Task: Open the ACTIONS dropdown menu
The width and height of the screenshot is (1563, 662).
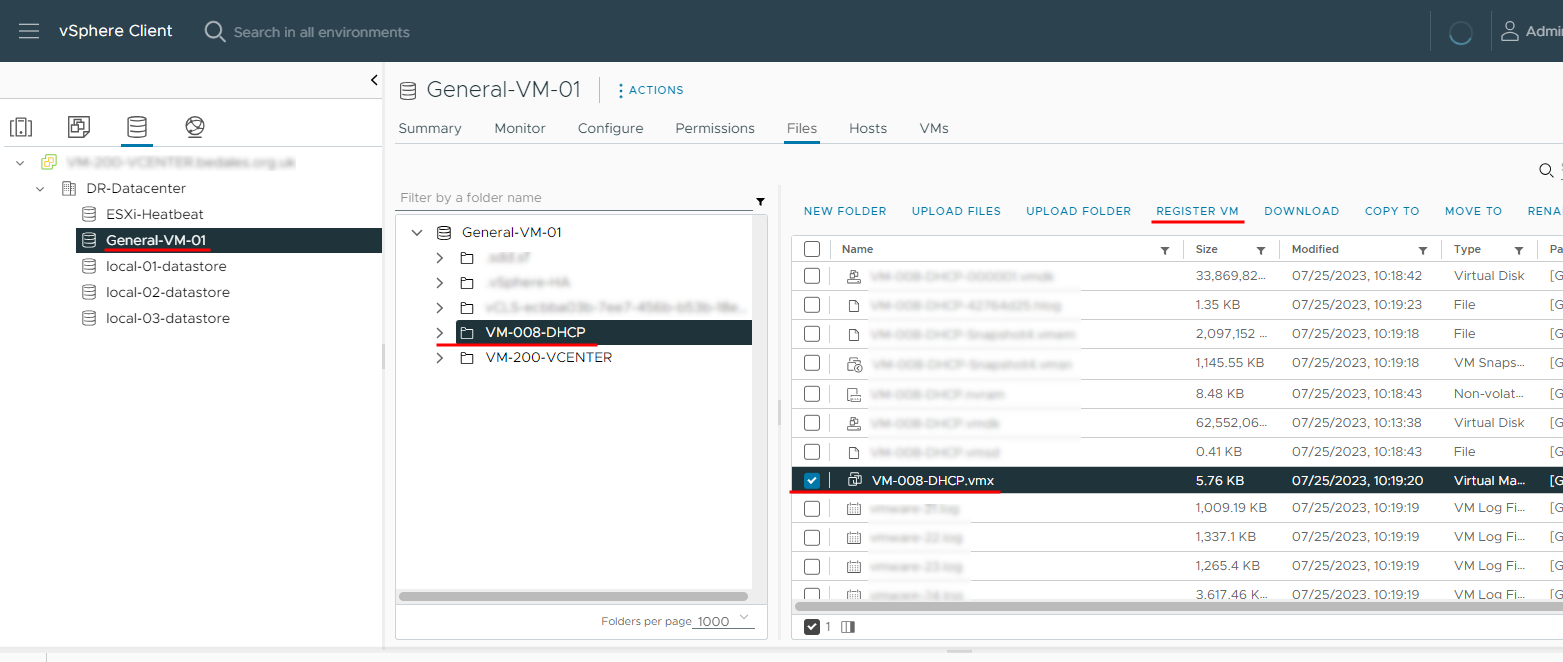Action: click(x=650, y=90)
